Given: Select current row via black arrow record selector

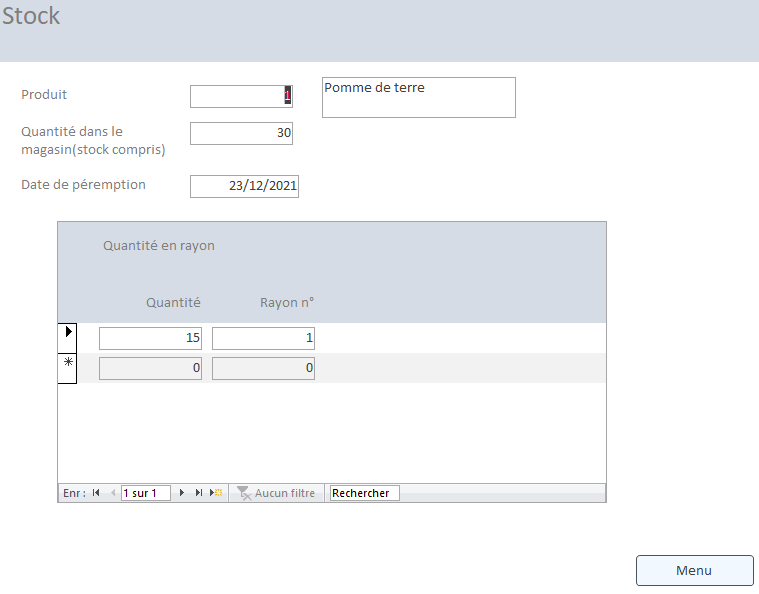Looking at the screenshot, I should (67, 338).
